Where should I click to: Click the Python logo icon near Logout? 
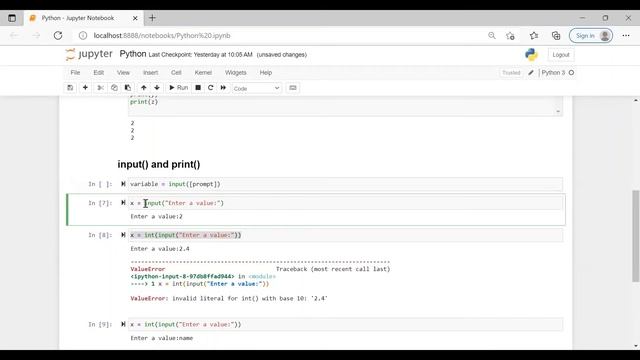pyautogui.click(x=531, y=55)
